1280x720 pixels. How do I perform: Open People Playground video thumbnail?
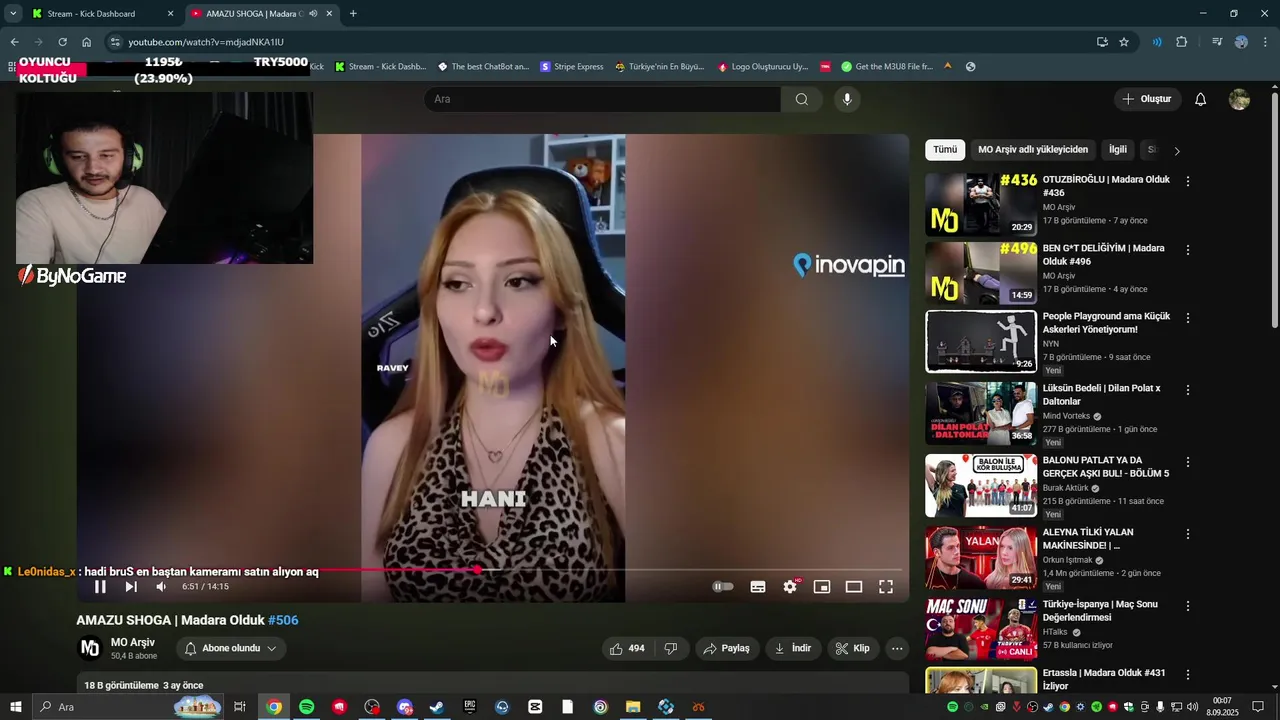(981, 341)
